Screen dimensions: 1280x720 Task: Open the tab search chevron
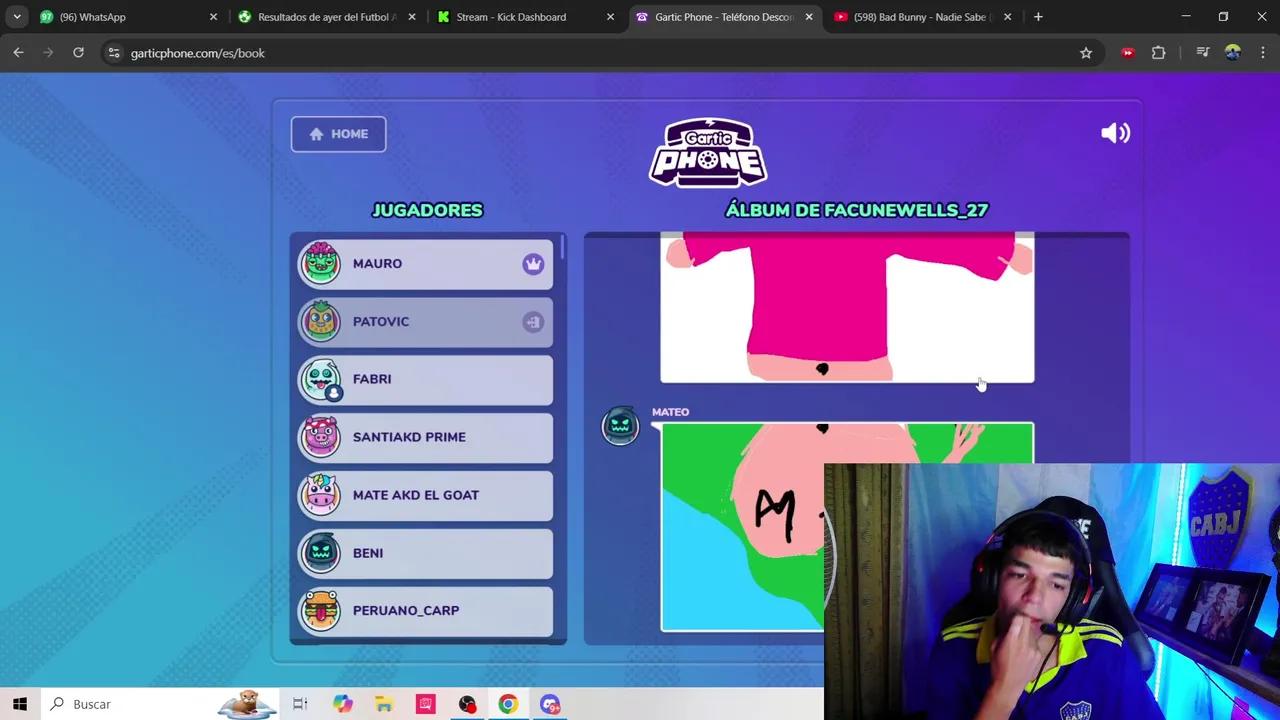16,17
